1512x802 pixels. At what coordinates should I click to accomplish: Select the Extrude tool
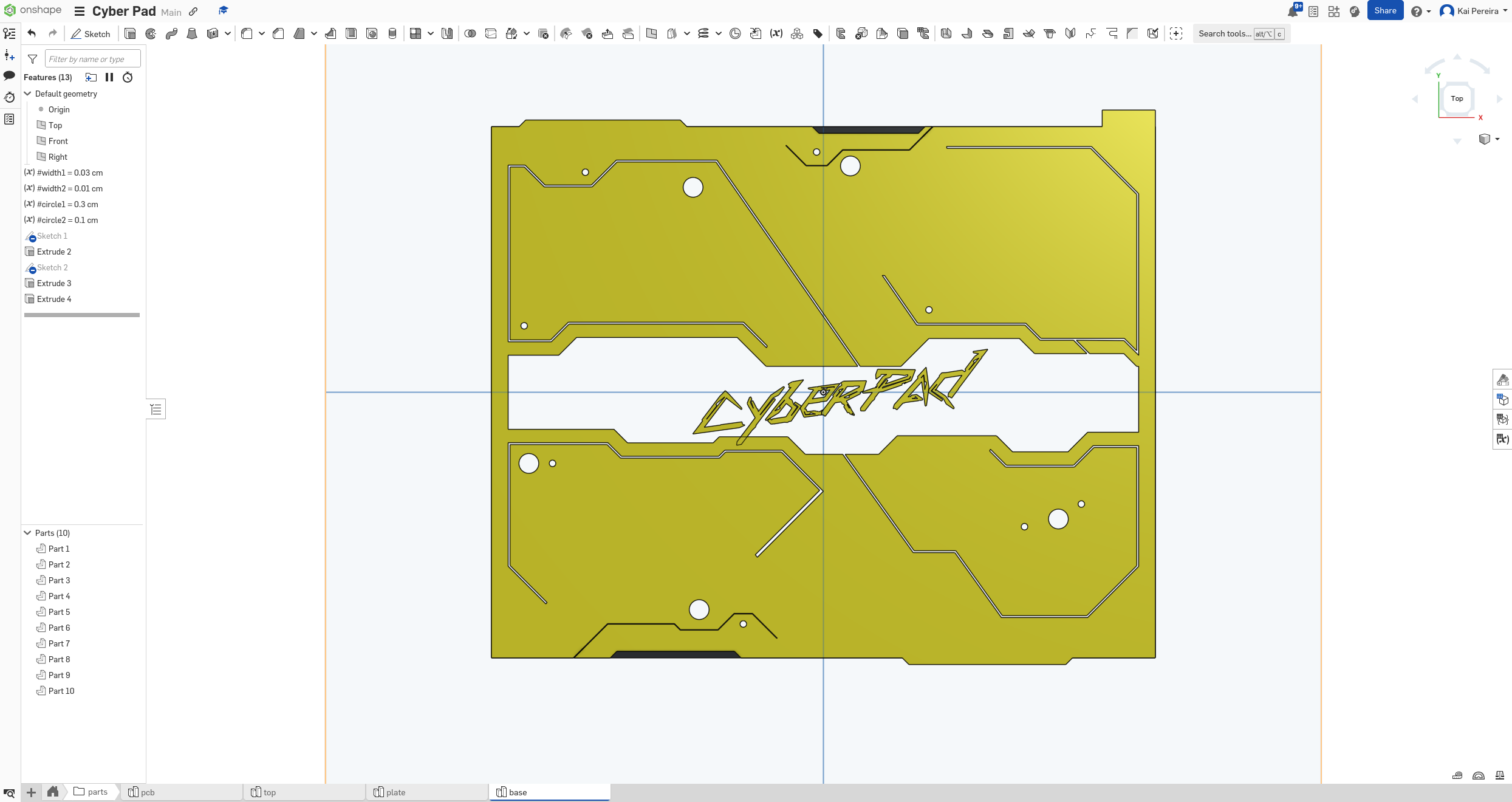[130, 33]
